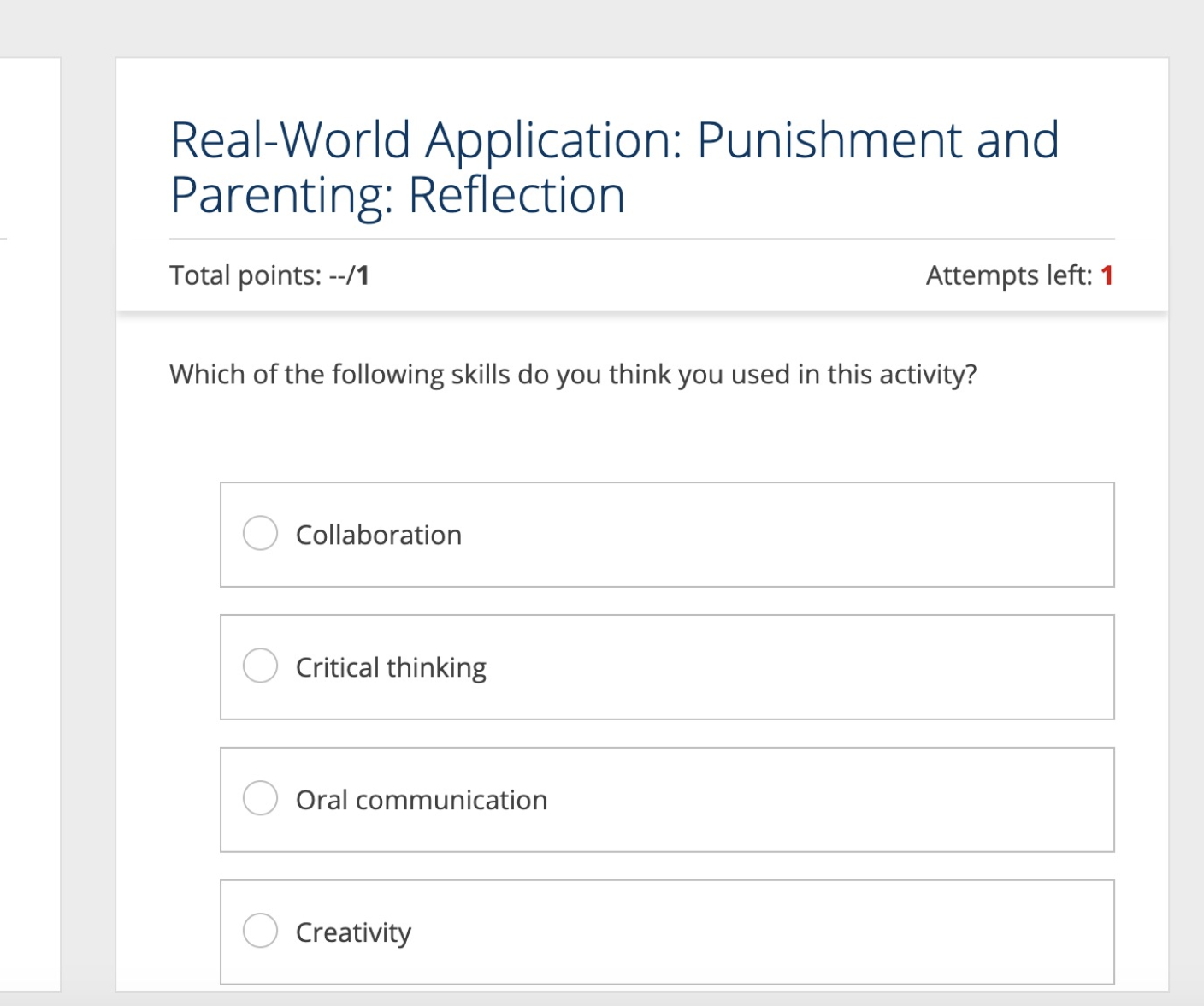
Task: Click the reflection question text
Action: click(575, 374)
